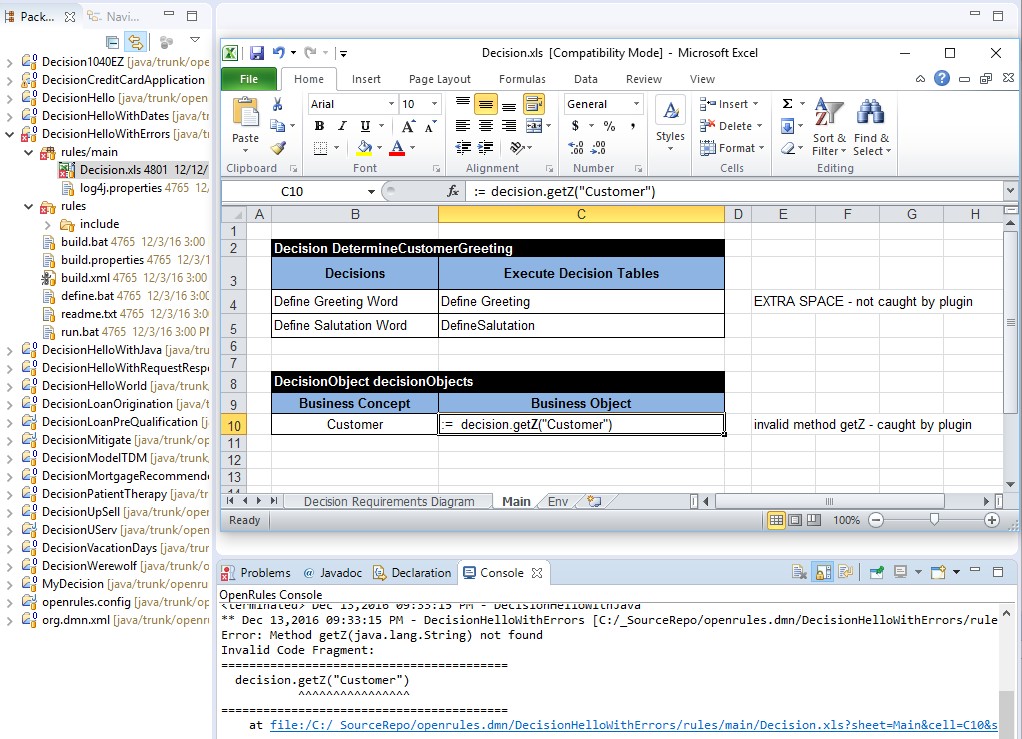Click the red Font Color swatch
The image size is (1022, 739).
[397, 148]
